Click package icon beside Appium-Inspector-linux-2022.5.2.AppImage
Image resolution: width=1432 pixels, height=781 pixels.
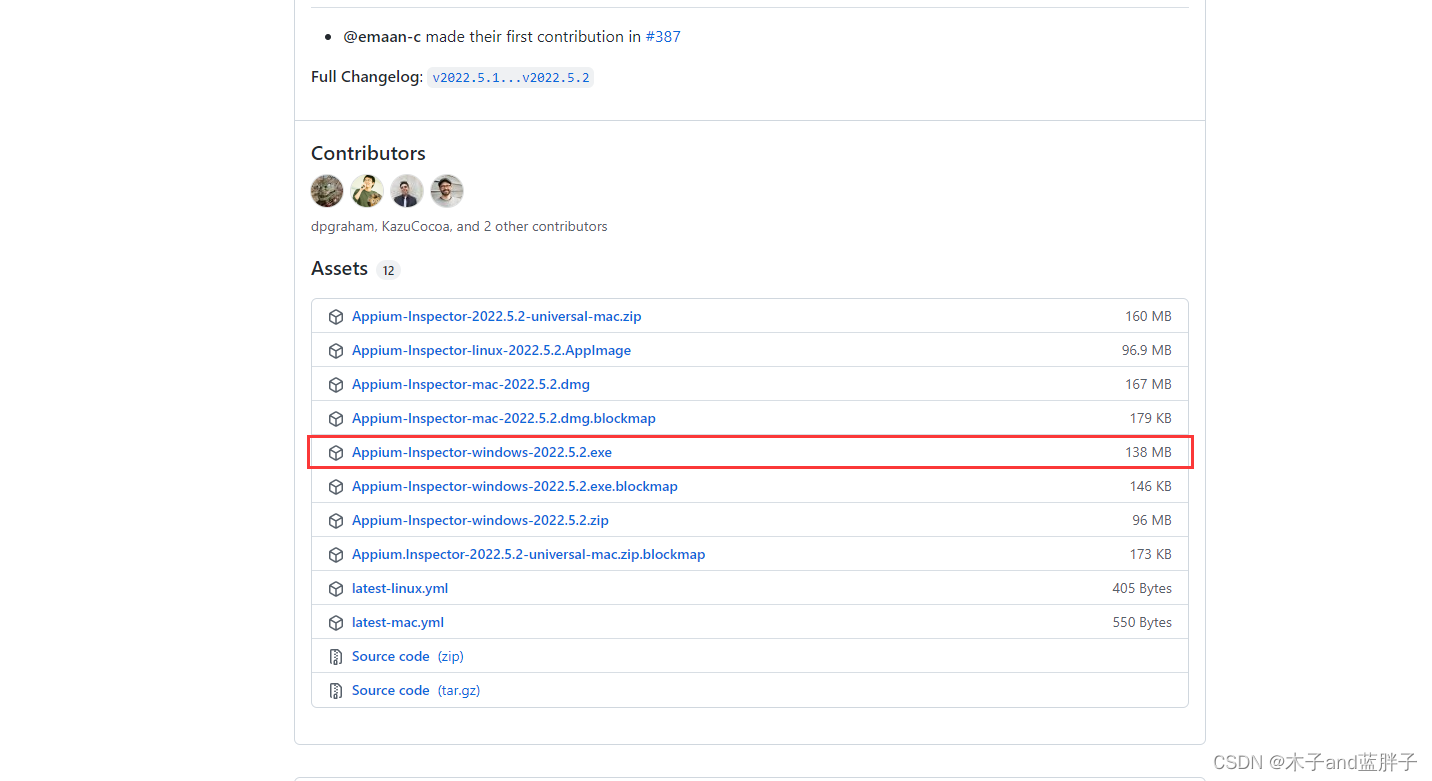pos(336,351)
